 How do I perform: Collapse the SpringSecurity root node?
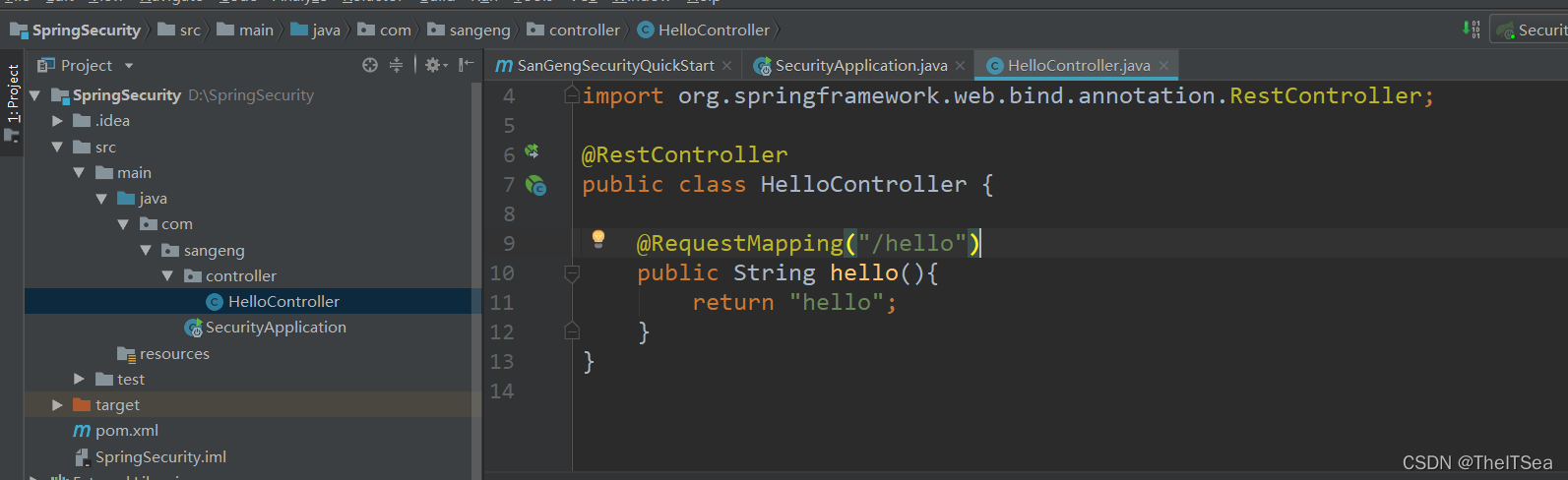tap(35, 95)
